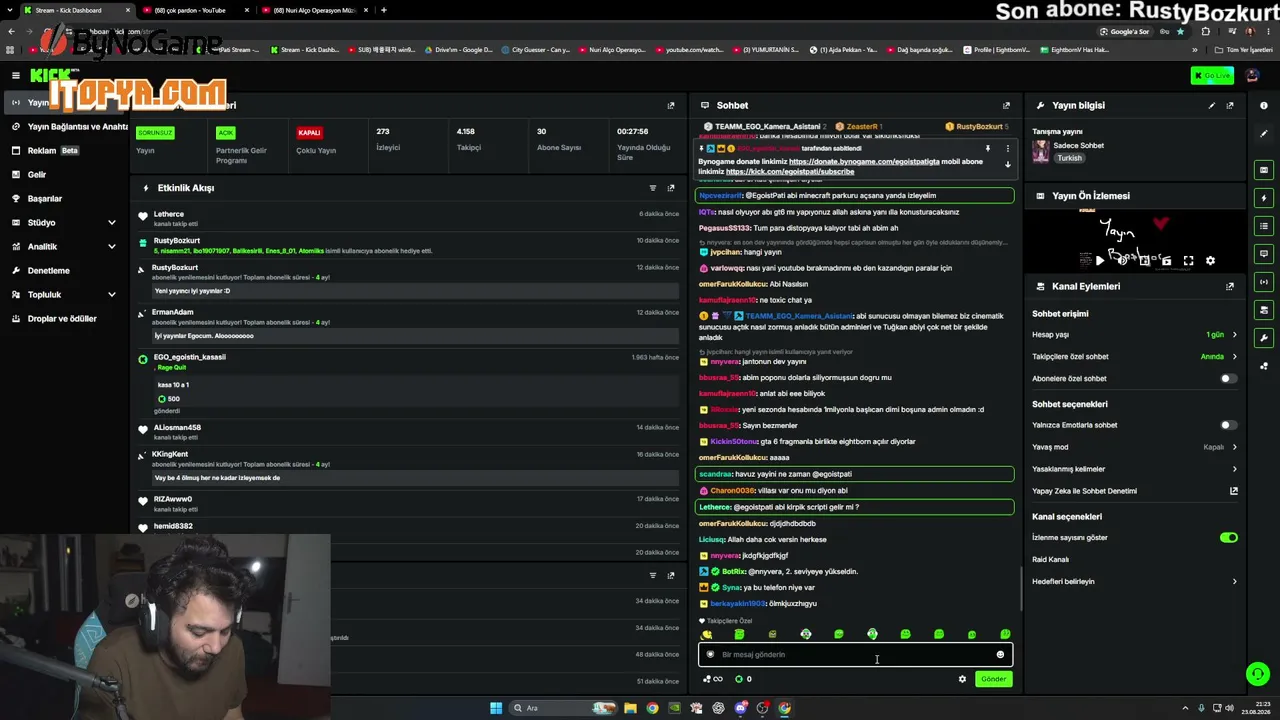
Task: Open Yasaklanmış kelimeler chevron
Action: pos(1234,469)
